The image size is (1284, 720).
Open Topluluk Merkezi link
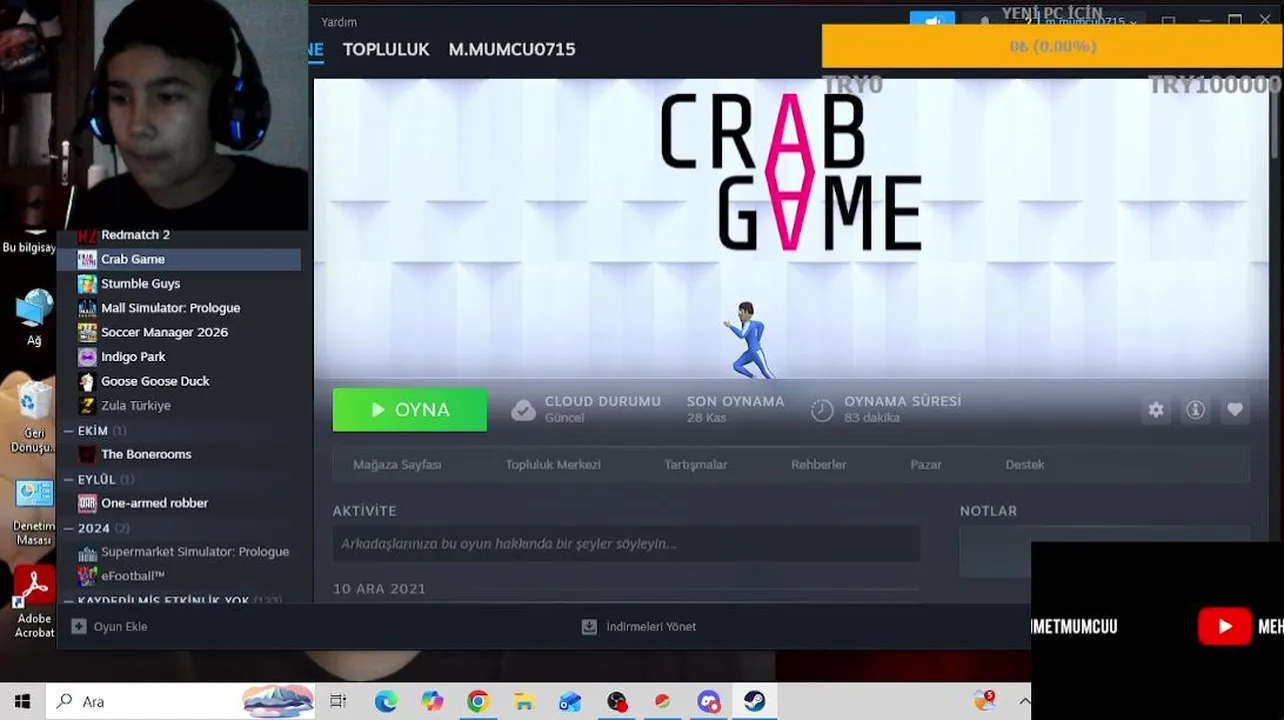(x=553, y=465)
